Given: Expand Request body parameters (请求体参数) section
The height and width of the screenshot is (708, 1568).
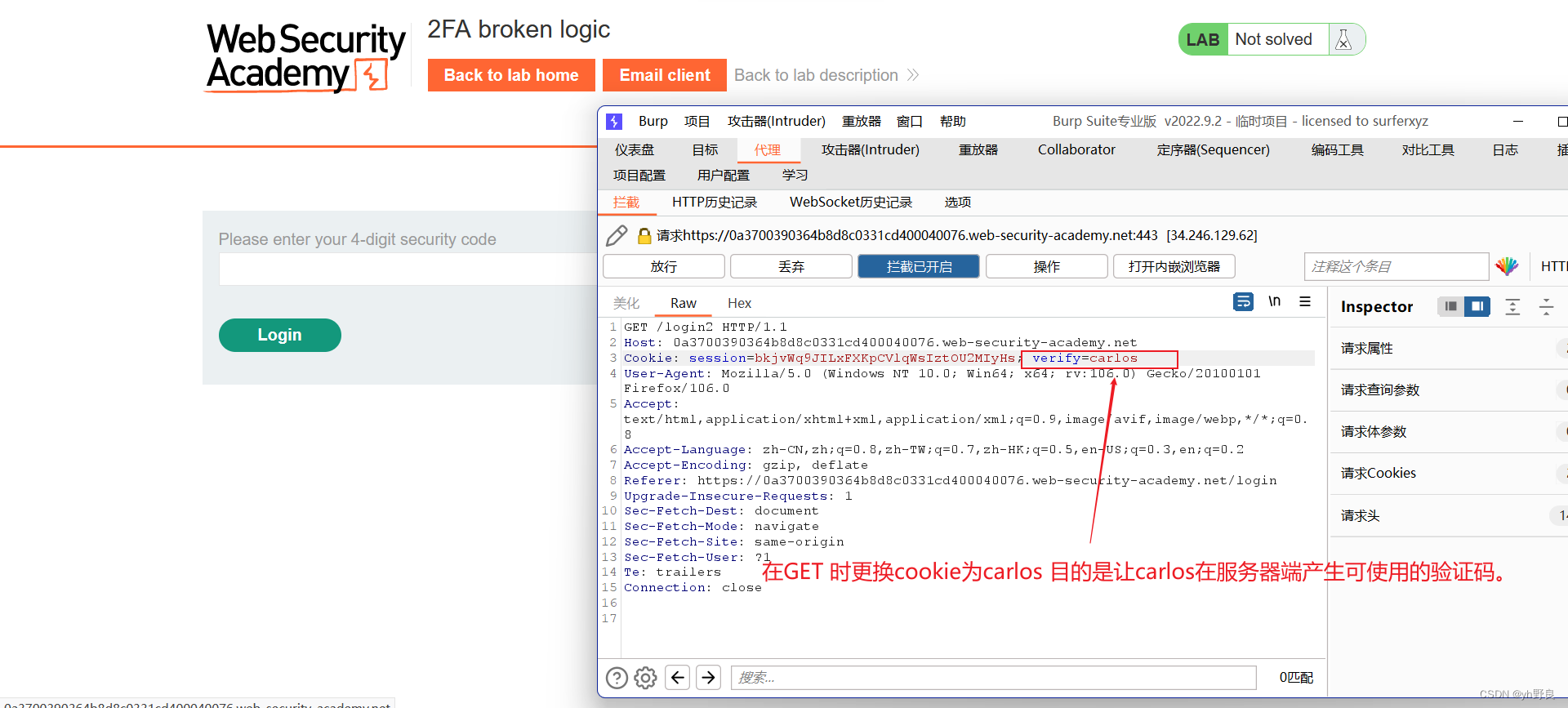Looking at the screenshot, I should [x=1450, y=432].
